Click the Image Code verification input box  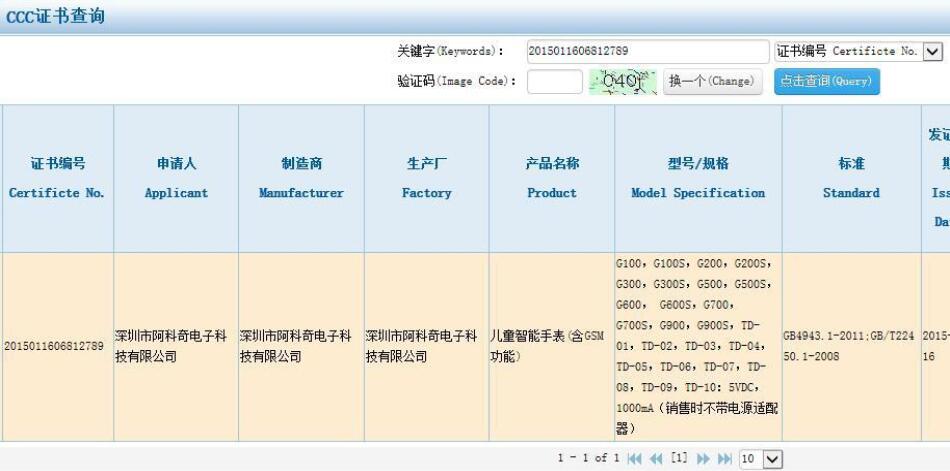pyautogui.click(x=554, y=81)
